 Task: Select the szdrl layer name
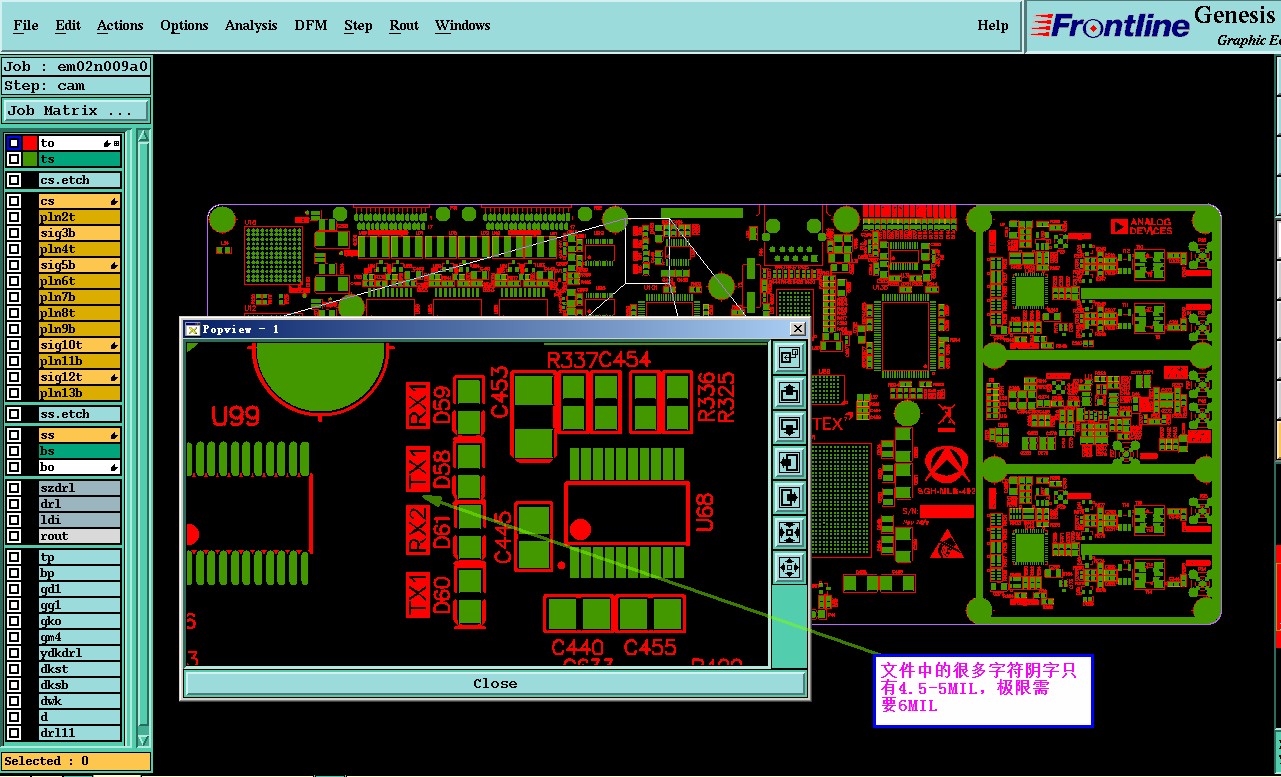coord(80,488)
